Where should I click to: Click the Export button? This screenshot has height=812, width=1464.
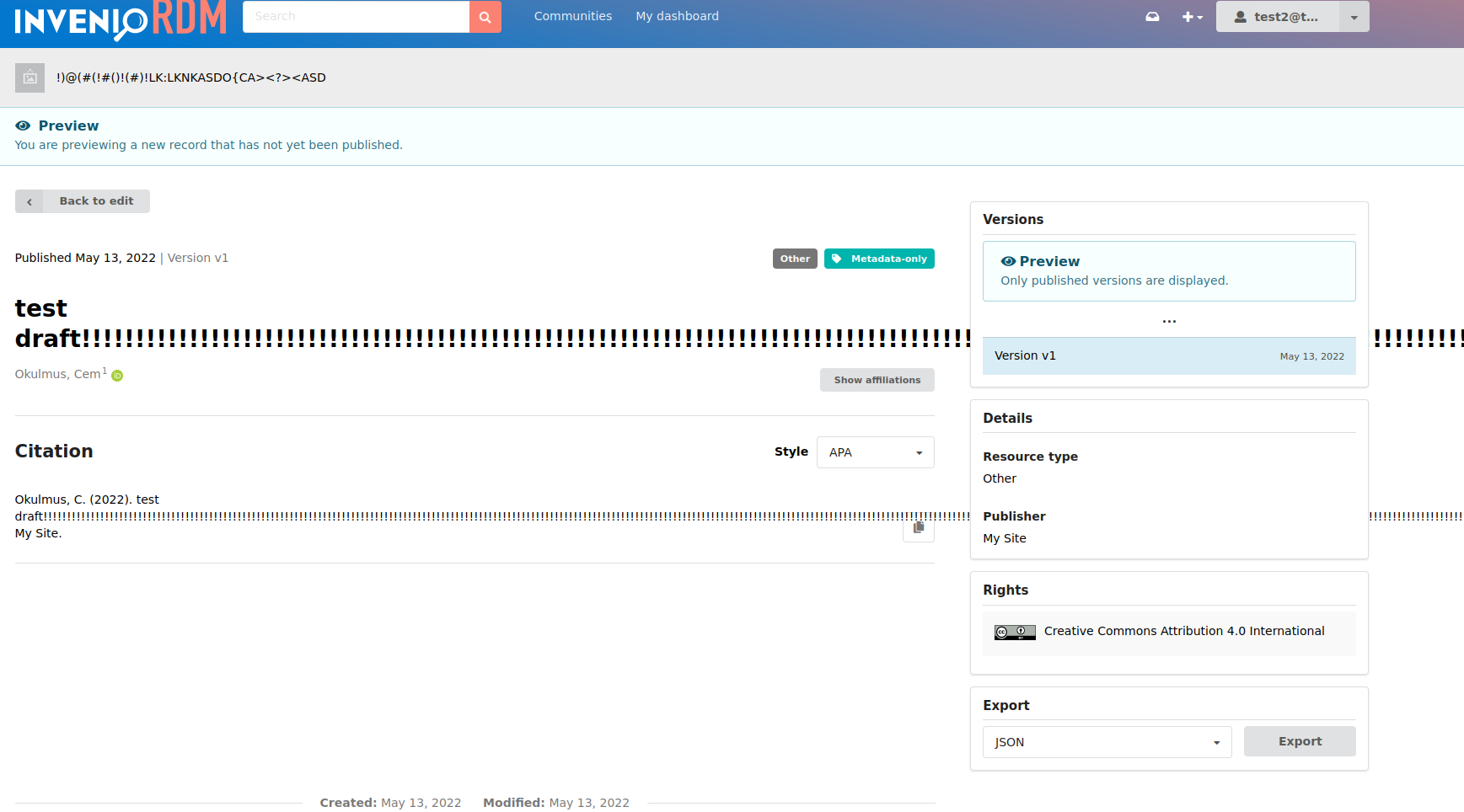tap(1299, 741)
